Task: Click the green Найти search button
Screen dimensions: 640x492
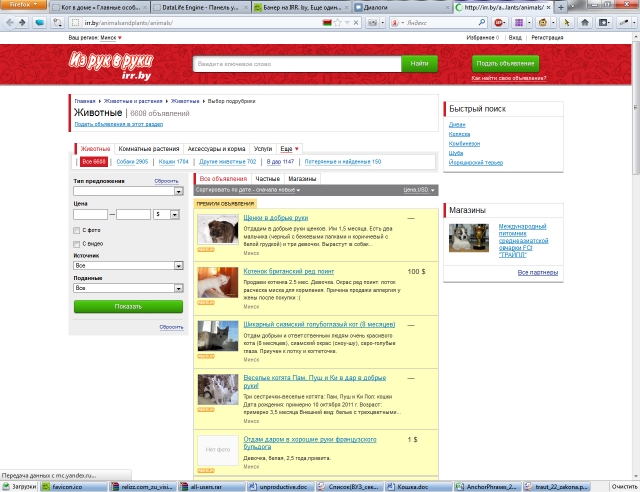Action: 419,64
